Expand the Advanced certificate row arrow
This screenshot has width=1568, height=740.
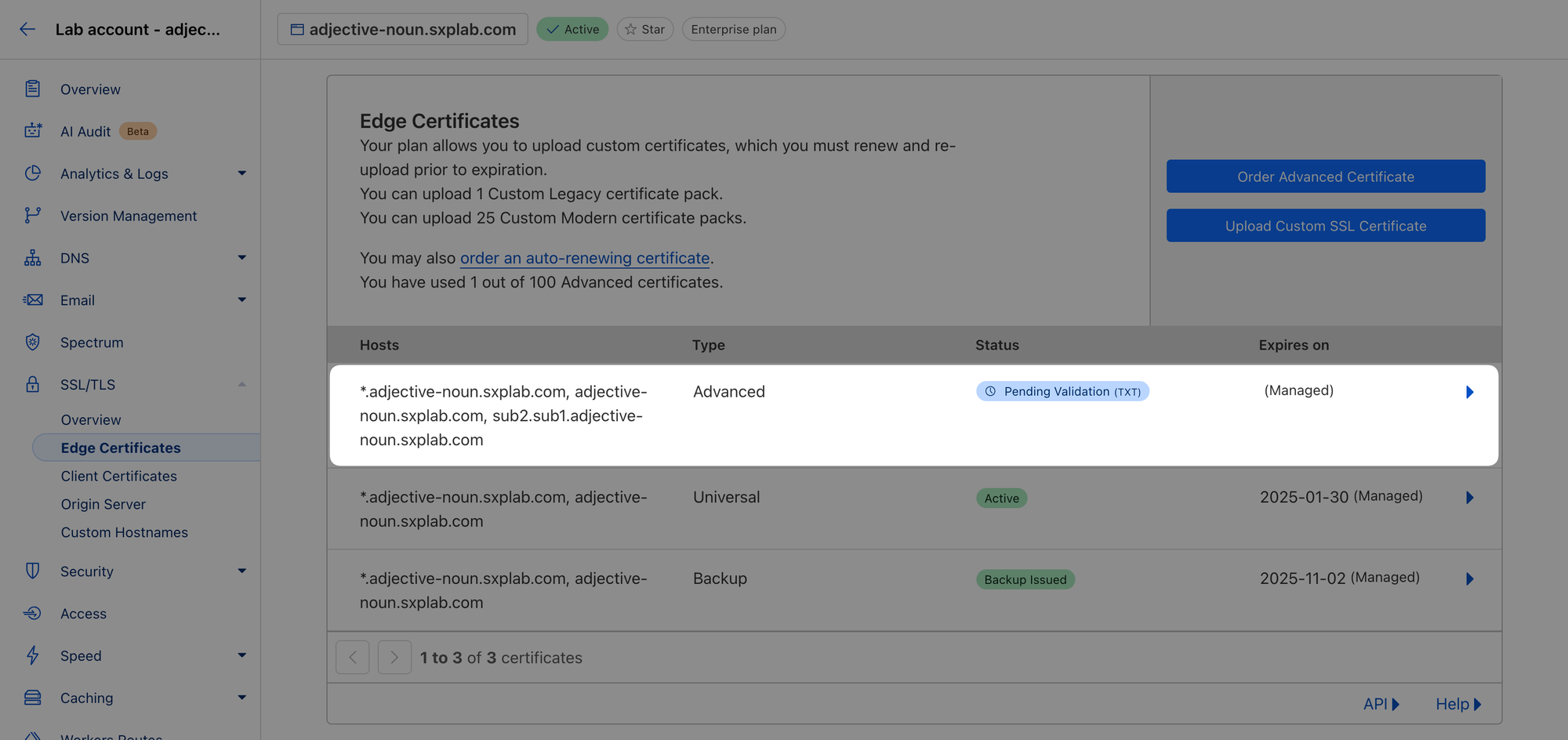[x=1470, y=392]
